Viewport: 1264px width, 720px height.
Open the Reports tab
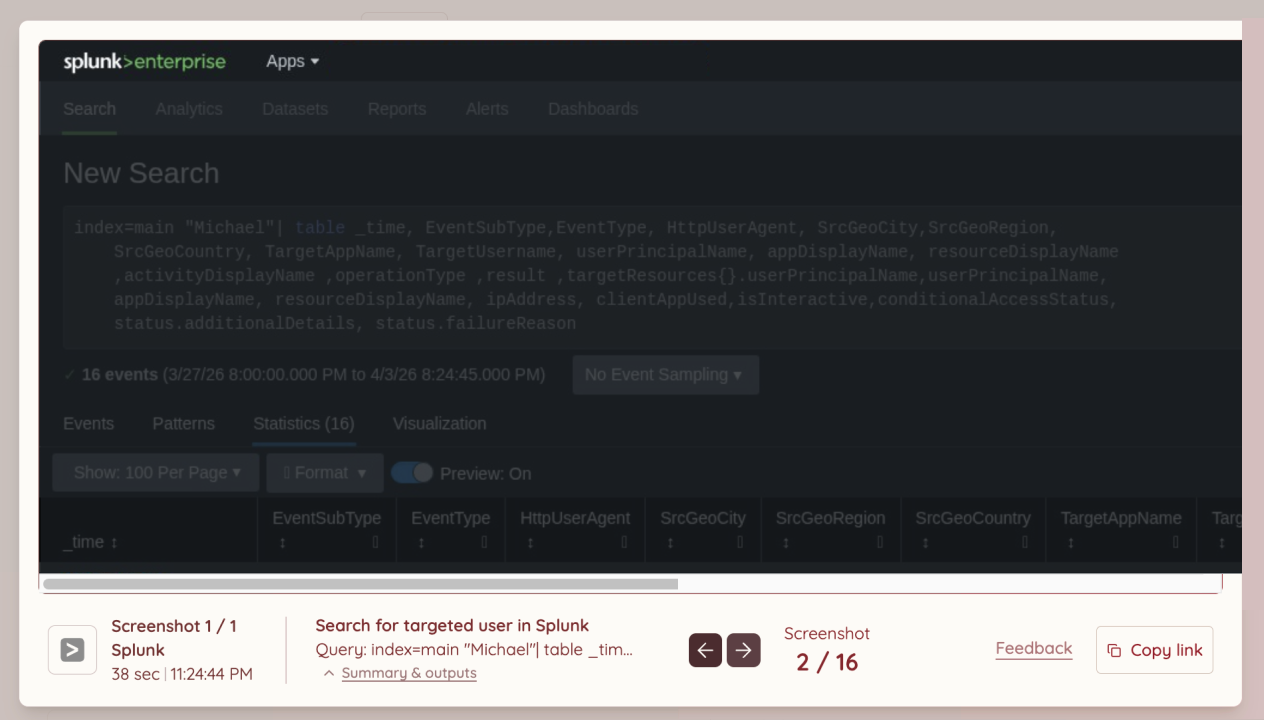397,109
